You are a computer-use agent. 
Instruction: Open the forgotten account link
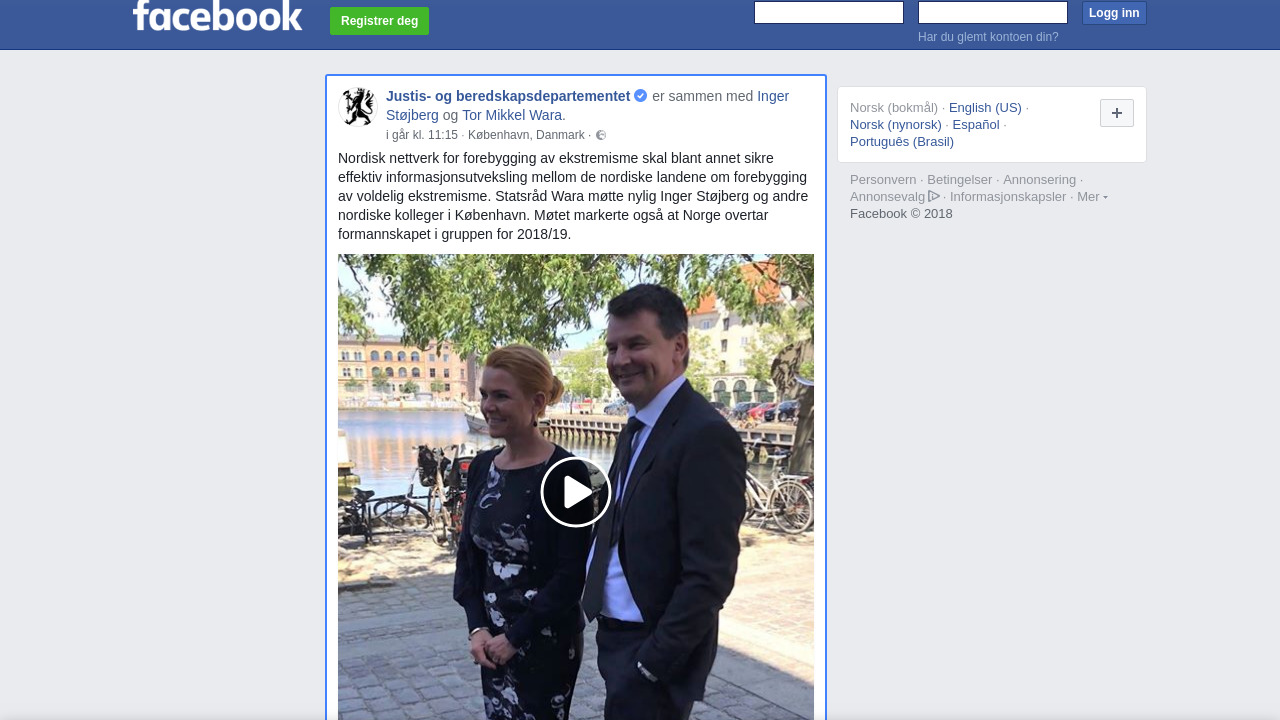(x=988, y=37)
